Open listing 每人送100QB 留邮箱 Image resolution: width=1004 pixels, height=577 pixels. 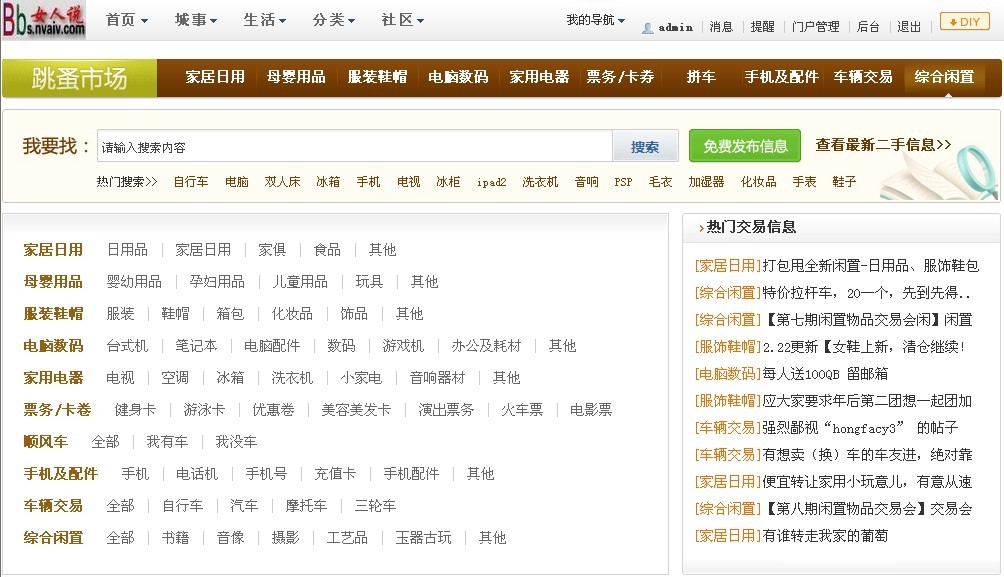click(825, 374)
